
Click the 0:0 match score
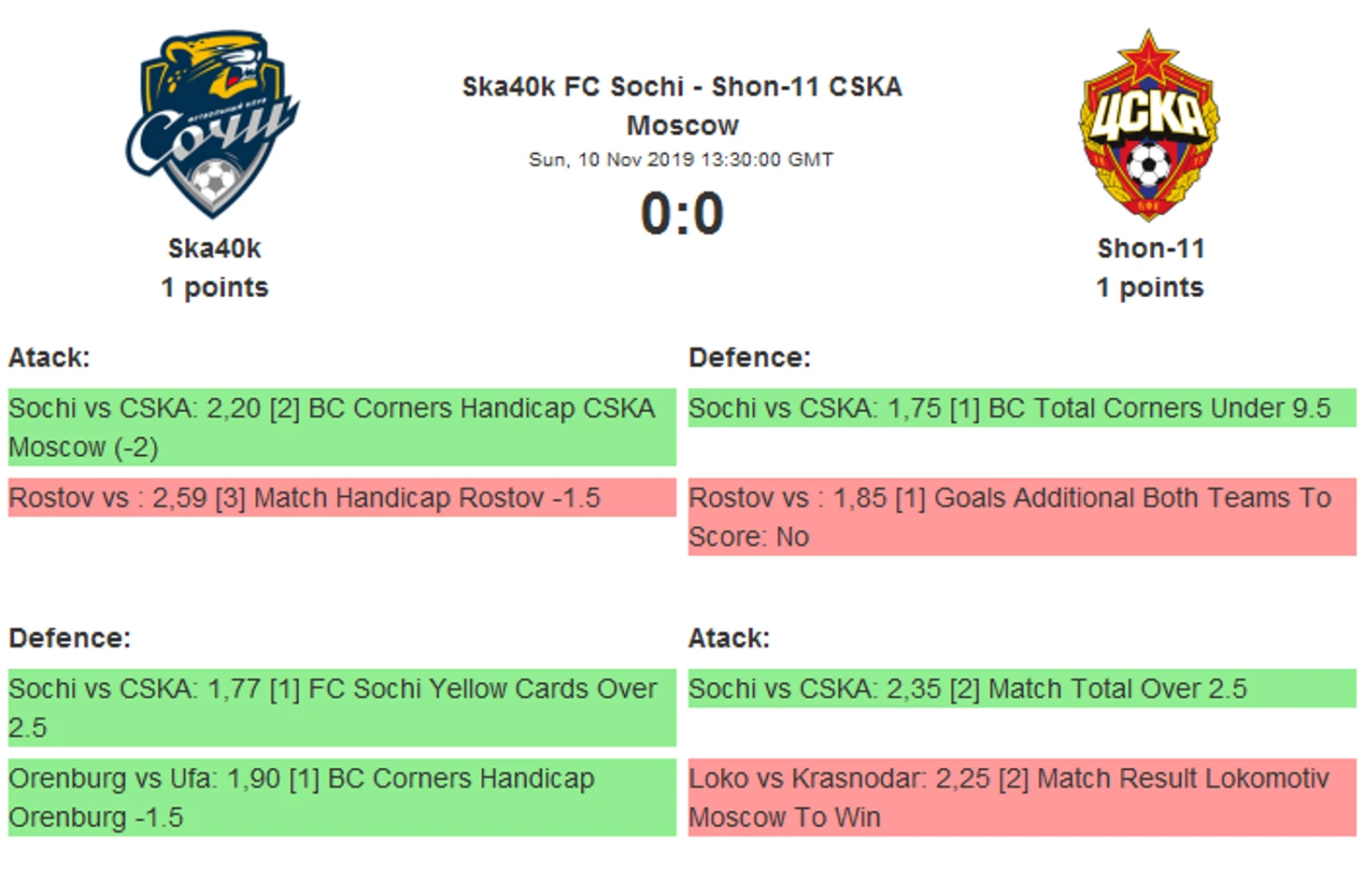(682, 213)
